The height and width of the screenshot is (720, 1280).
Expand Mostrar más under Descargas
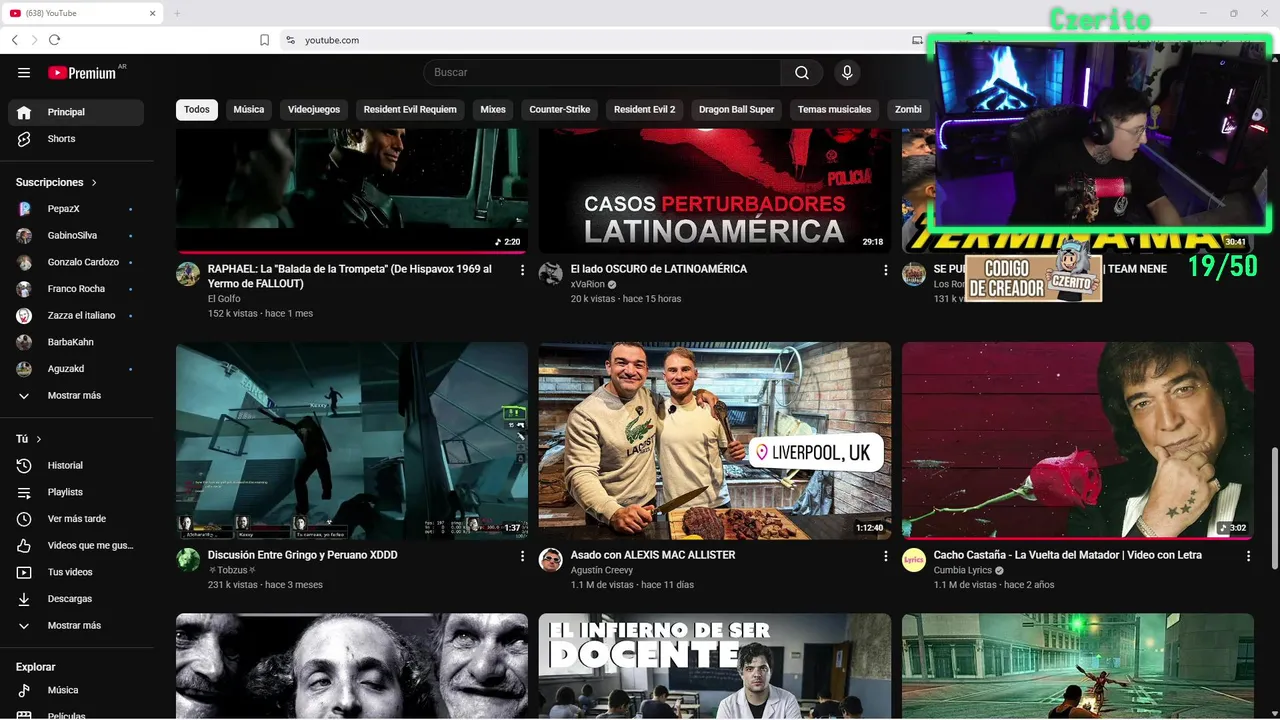point(76,626)
